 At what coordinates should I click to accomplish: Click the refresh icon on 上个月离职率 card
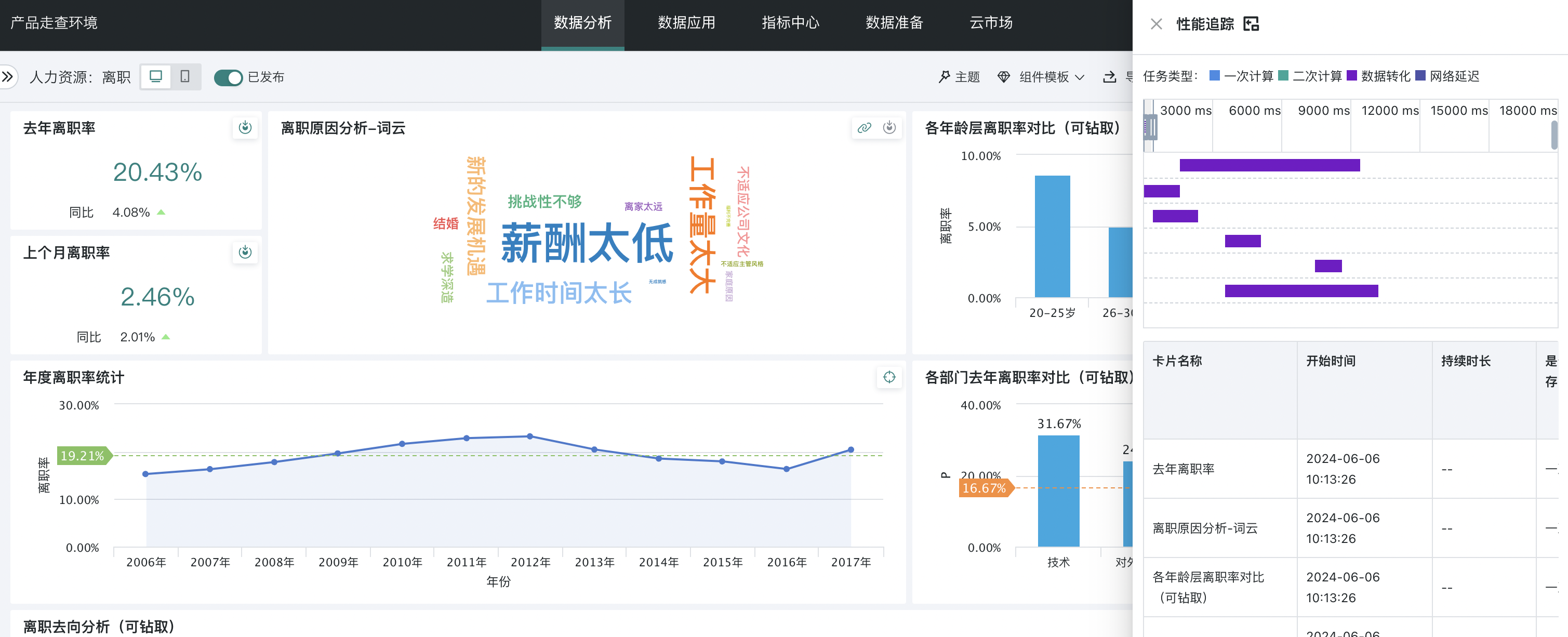245,252
